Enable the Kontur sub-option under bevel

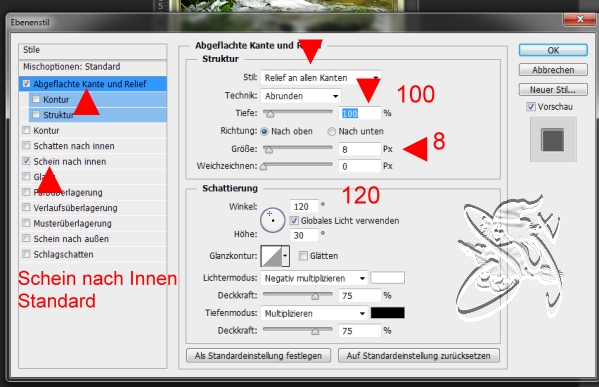[36, 99]
